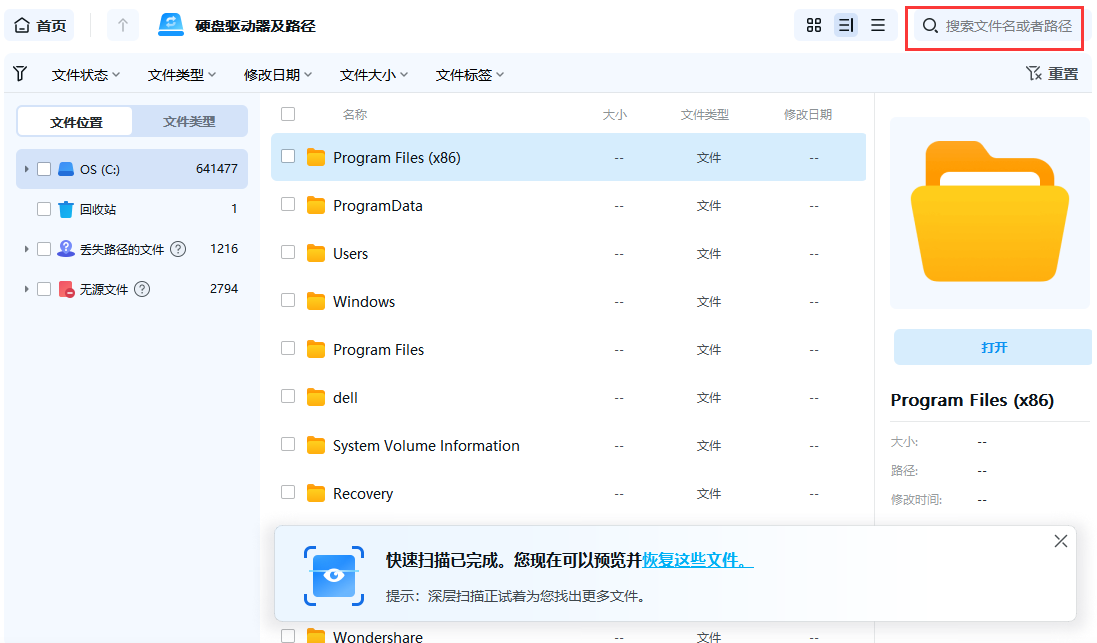This screenshot has height=643, width=1097.
Task: Switch to grid view layout
Action: (x=813, y=25)
